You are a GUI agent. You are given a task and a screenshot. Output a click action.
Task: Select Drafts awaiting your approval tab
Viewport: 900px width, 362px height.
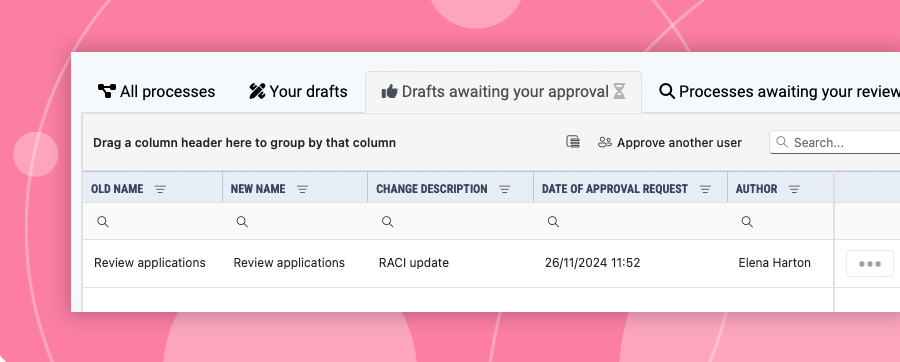pos(503,92)
